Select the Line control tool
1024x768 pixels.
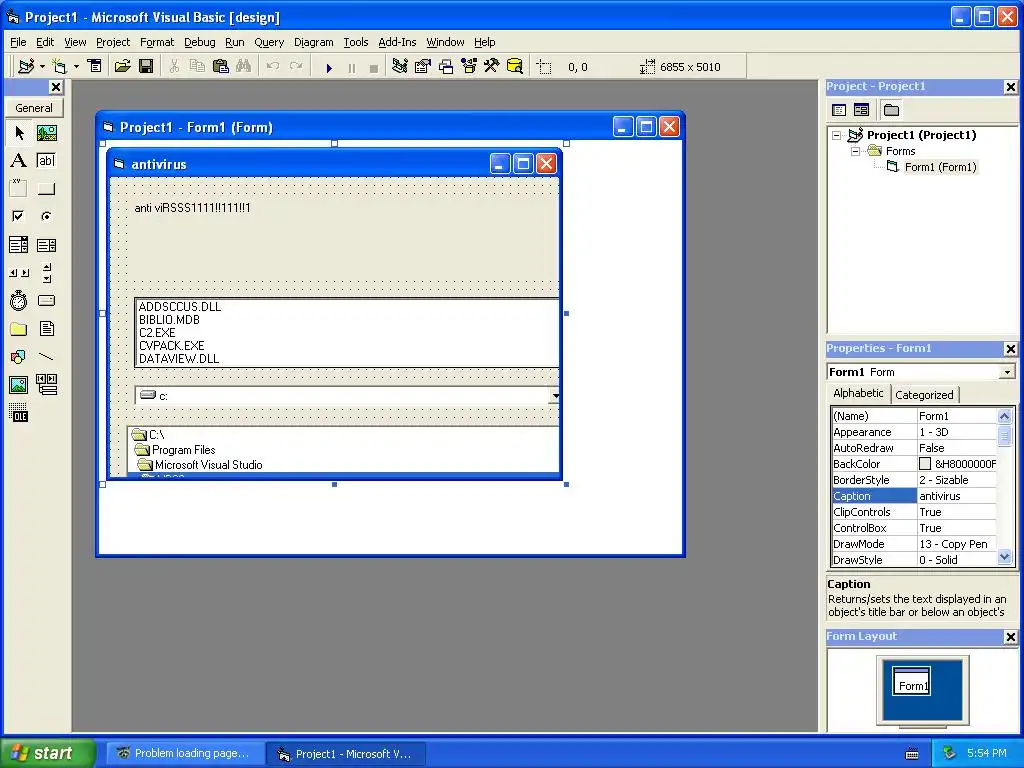pos(46,357)
